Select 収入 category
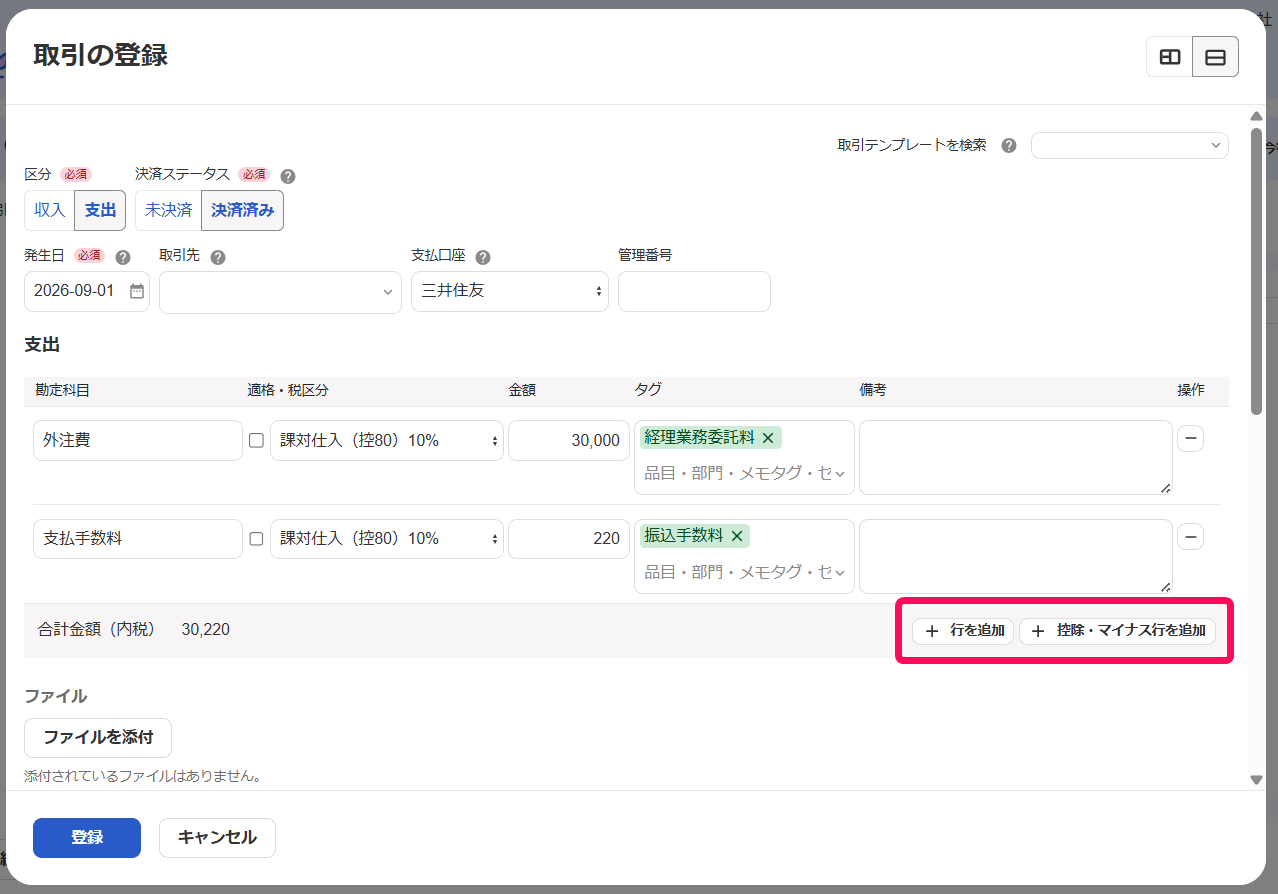The image size is (1278, 894). coord(50,210)
